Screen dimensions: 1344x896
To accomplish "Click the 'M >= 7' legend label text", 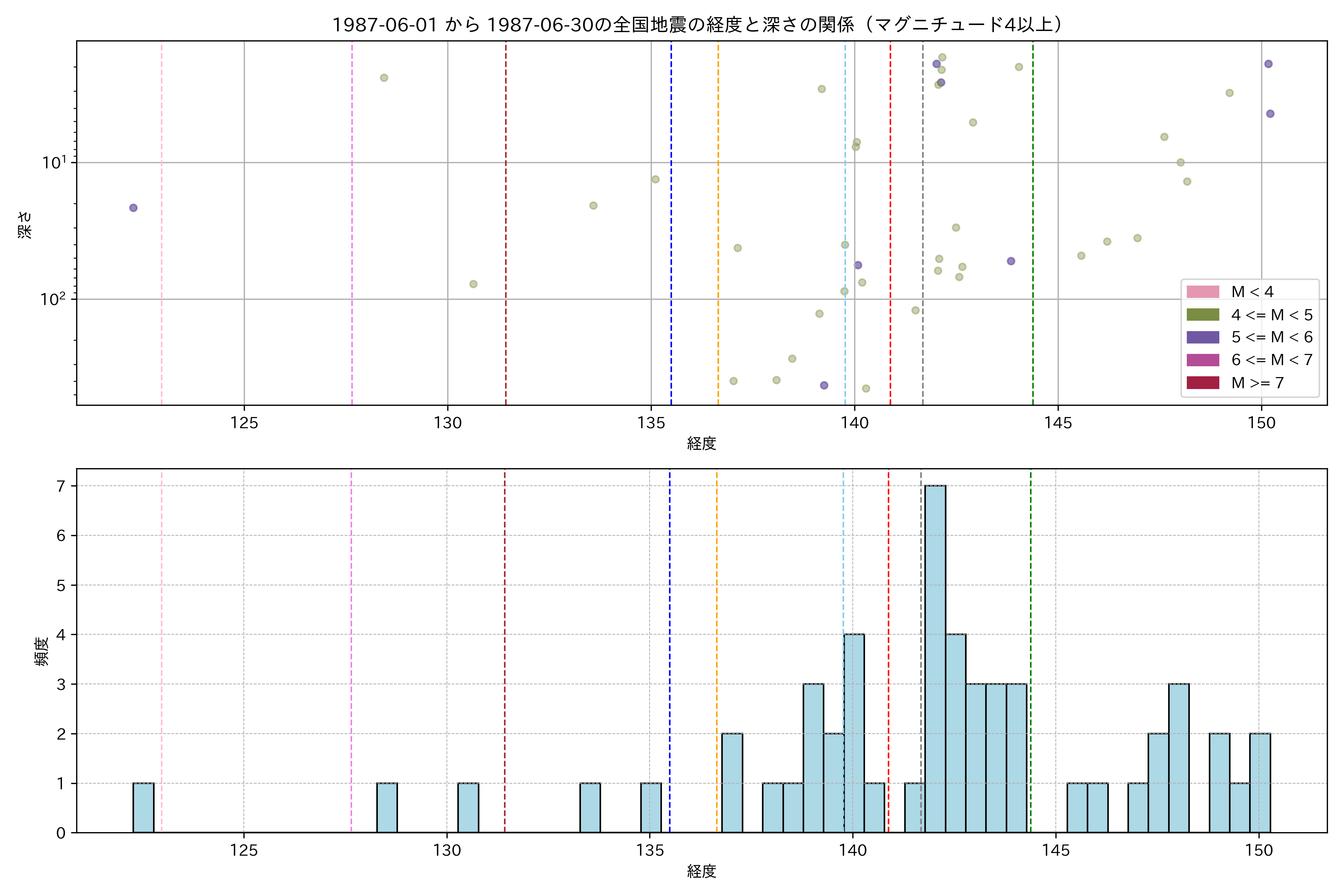I will tap(1257, 383).
